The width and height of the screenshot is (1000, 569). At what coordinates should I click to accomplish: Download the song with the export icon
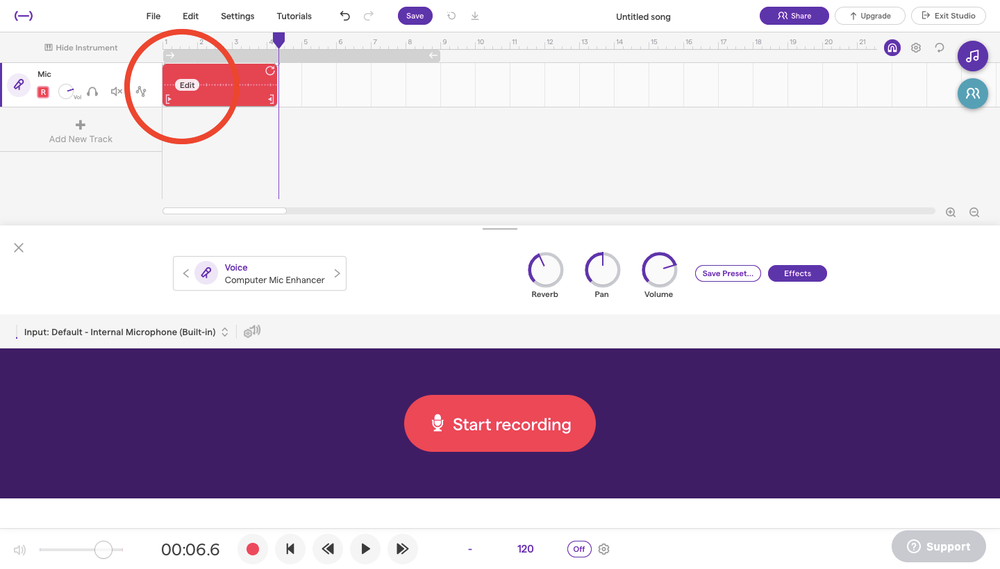(475, 16)
